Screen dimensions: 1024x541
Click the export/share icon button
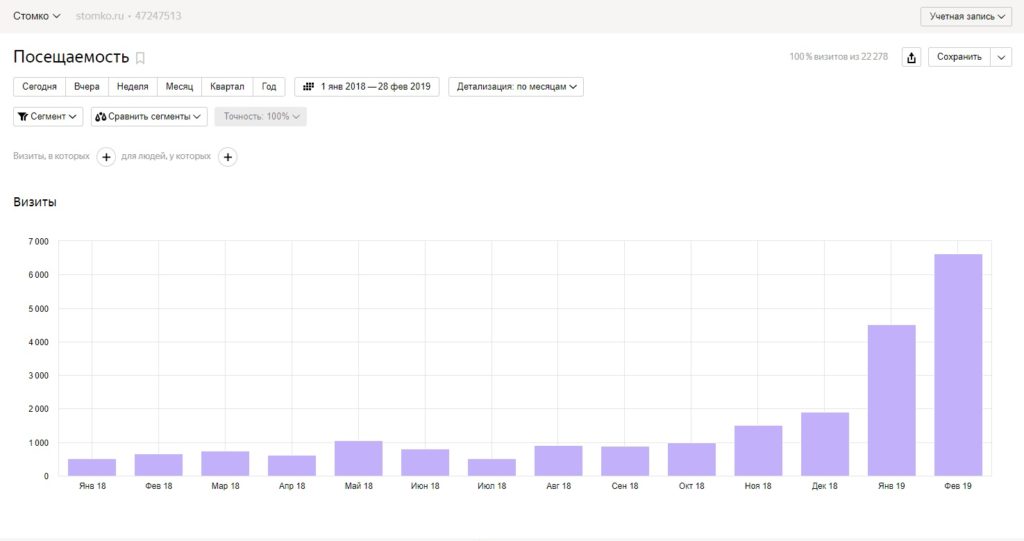911,57
